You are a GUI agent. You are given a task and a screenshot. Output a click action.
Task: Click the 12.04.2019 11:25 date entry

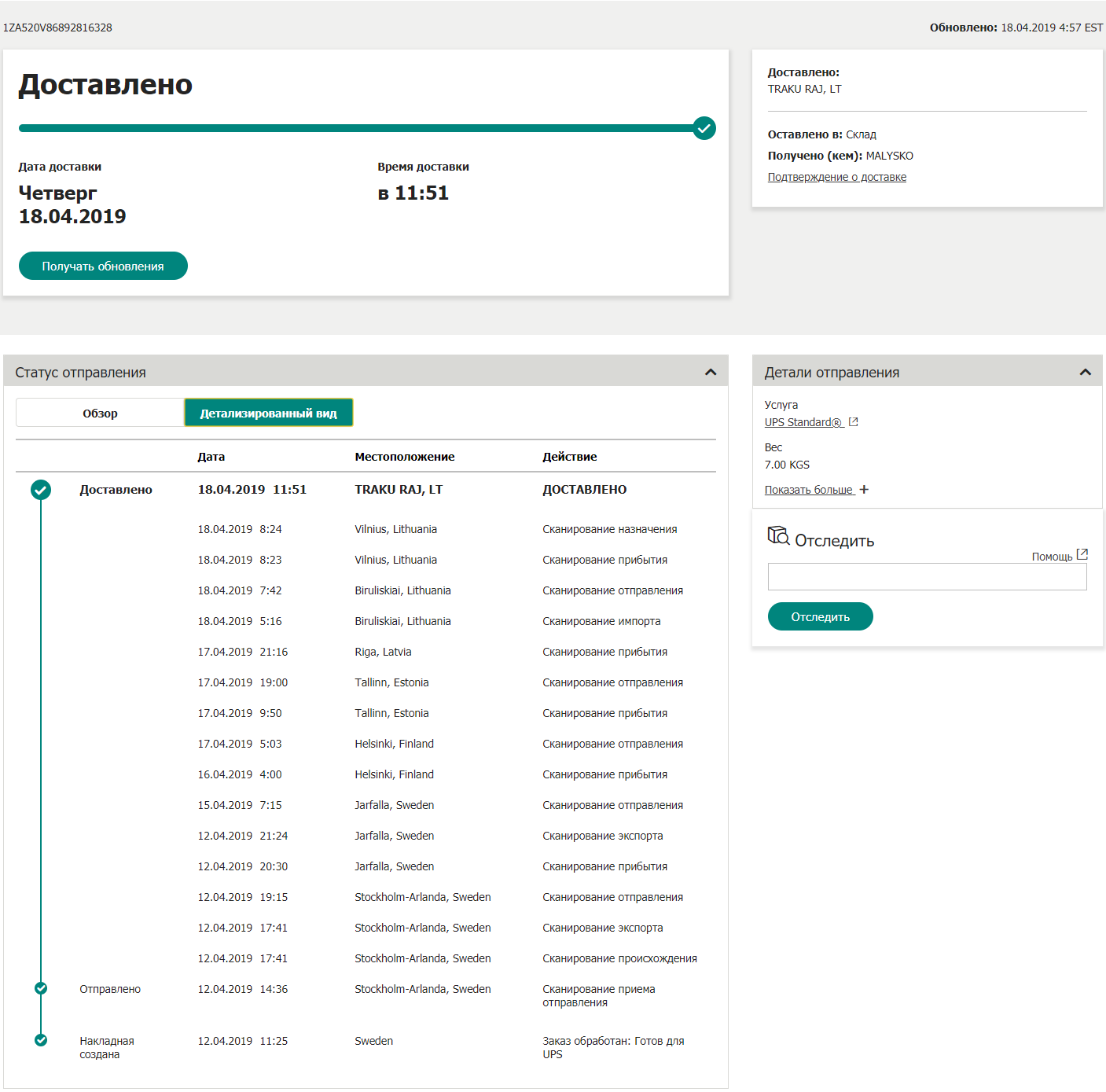[243, 1041]
